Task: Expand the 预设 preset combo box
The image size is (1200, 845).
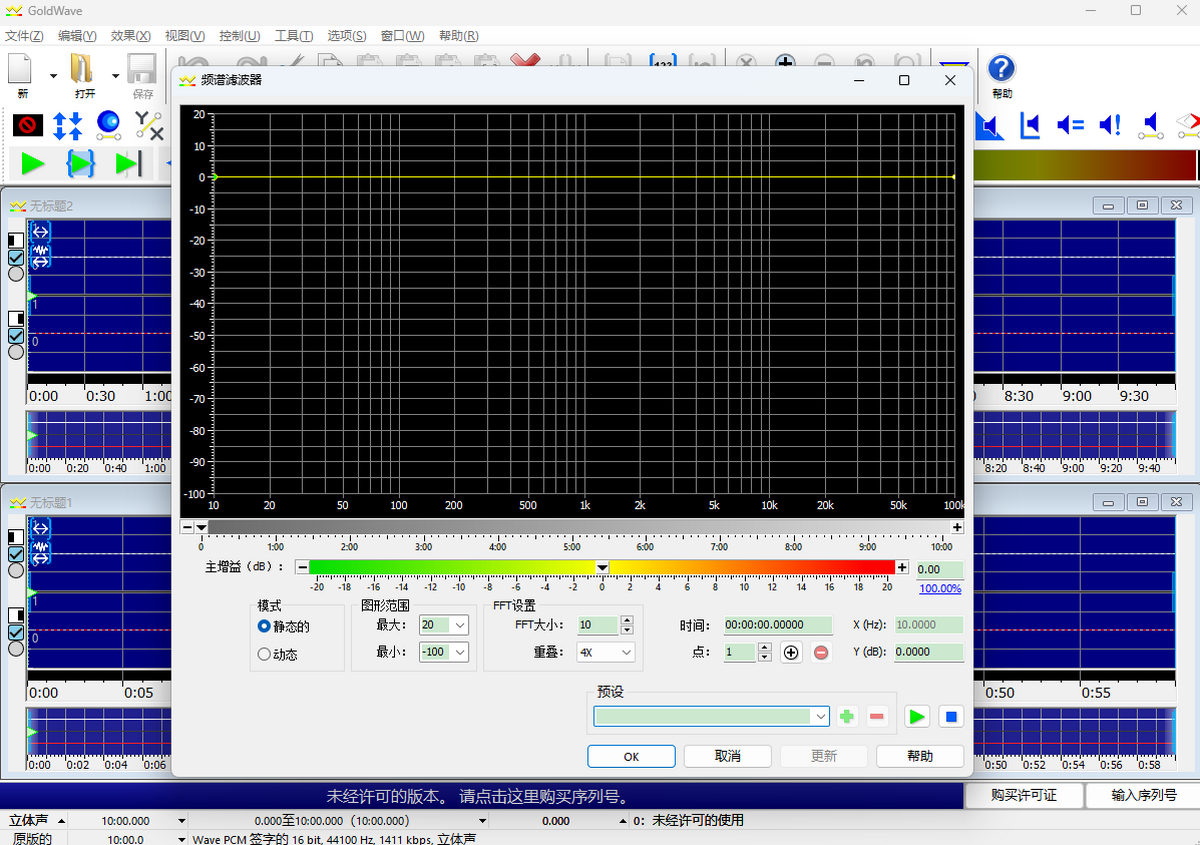Action: pos(820,716)
